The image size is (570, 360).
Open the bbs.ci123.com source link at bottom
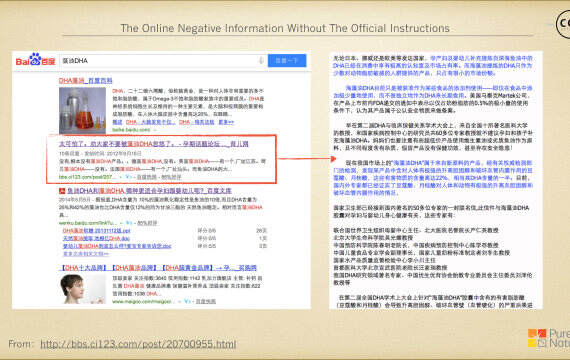pyautogui.click(x=138, y=344)
